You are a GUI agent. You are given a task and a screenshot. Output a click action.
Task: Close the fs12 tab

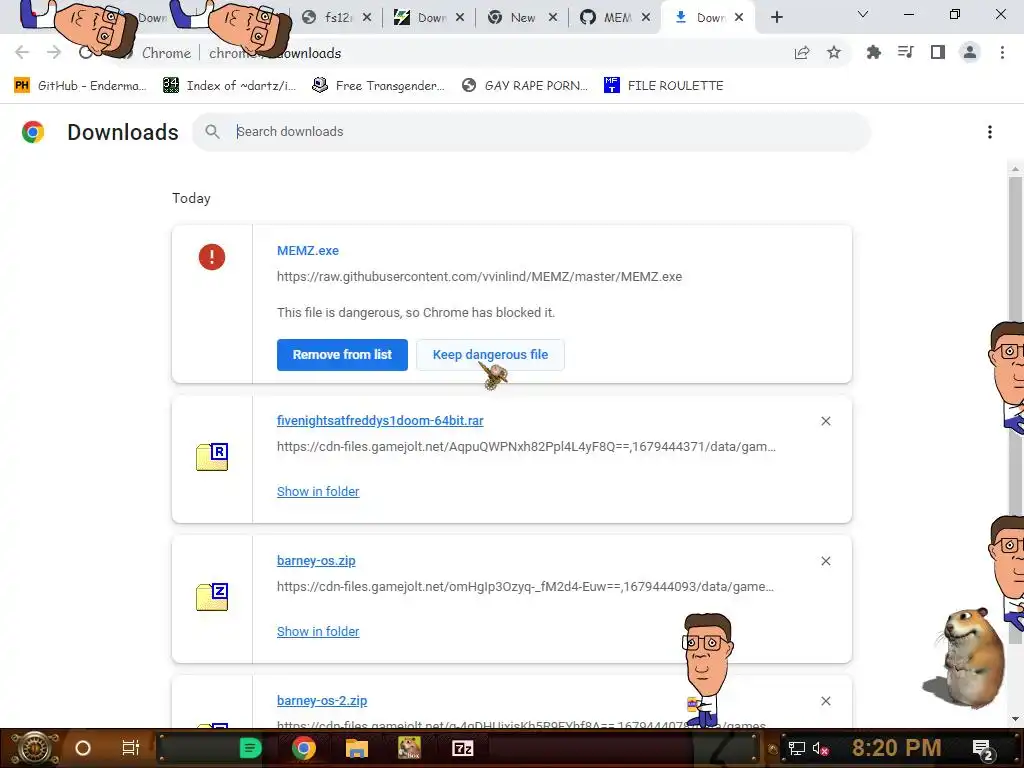pos(367,18)
